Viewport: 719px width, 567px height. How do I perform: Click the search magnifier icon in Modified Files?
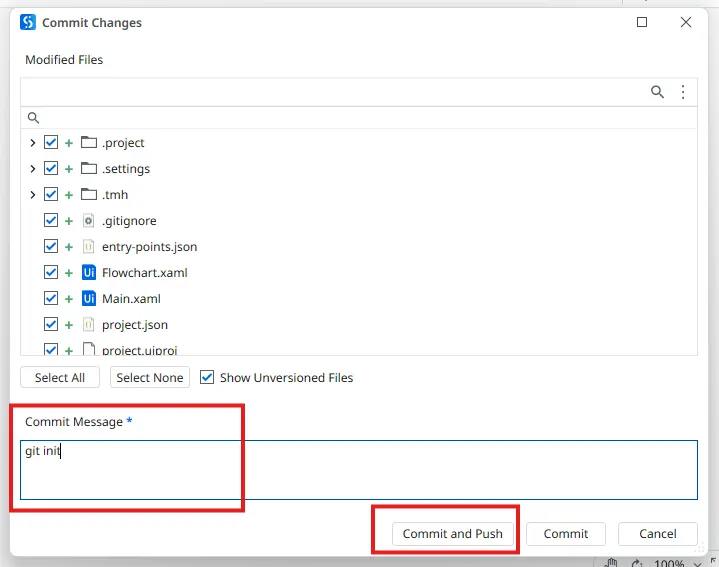point(657,92)
